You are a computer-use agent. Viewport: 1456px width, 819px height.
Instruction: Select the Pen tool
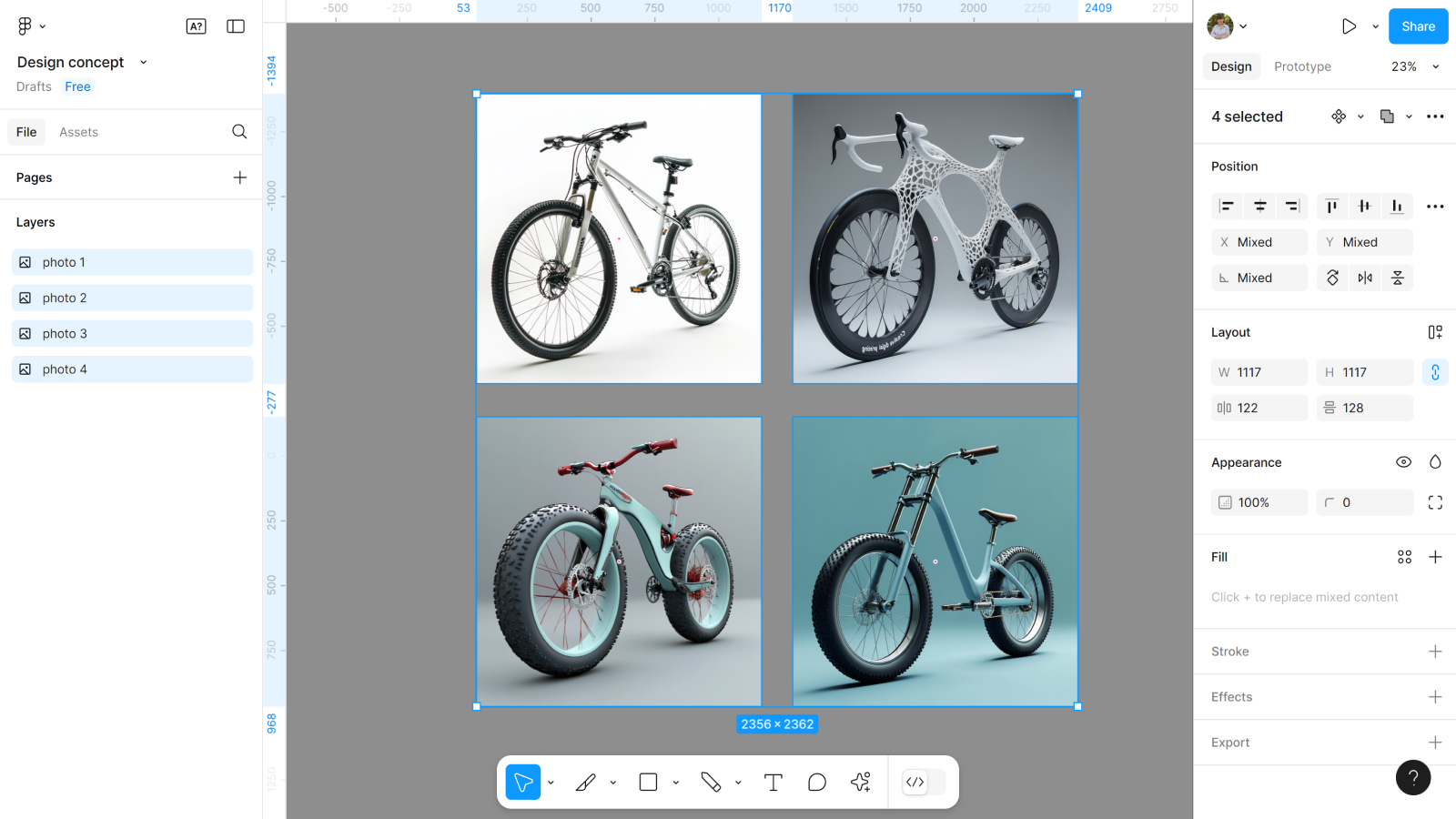[x=586, y=783]
